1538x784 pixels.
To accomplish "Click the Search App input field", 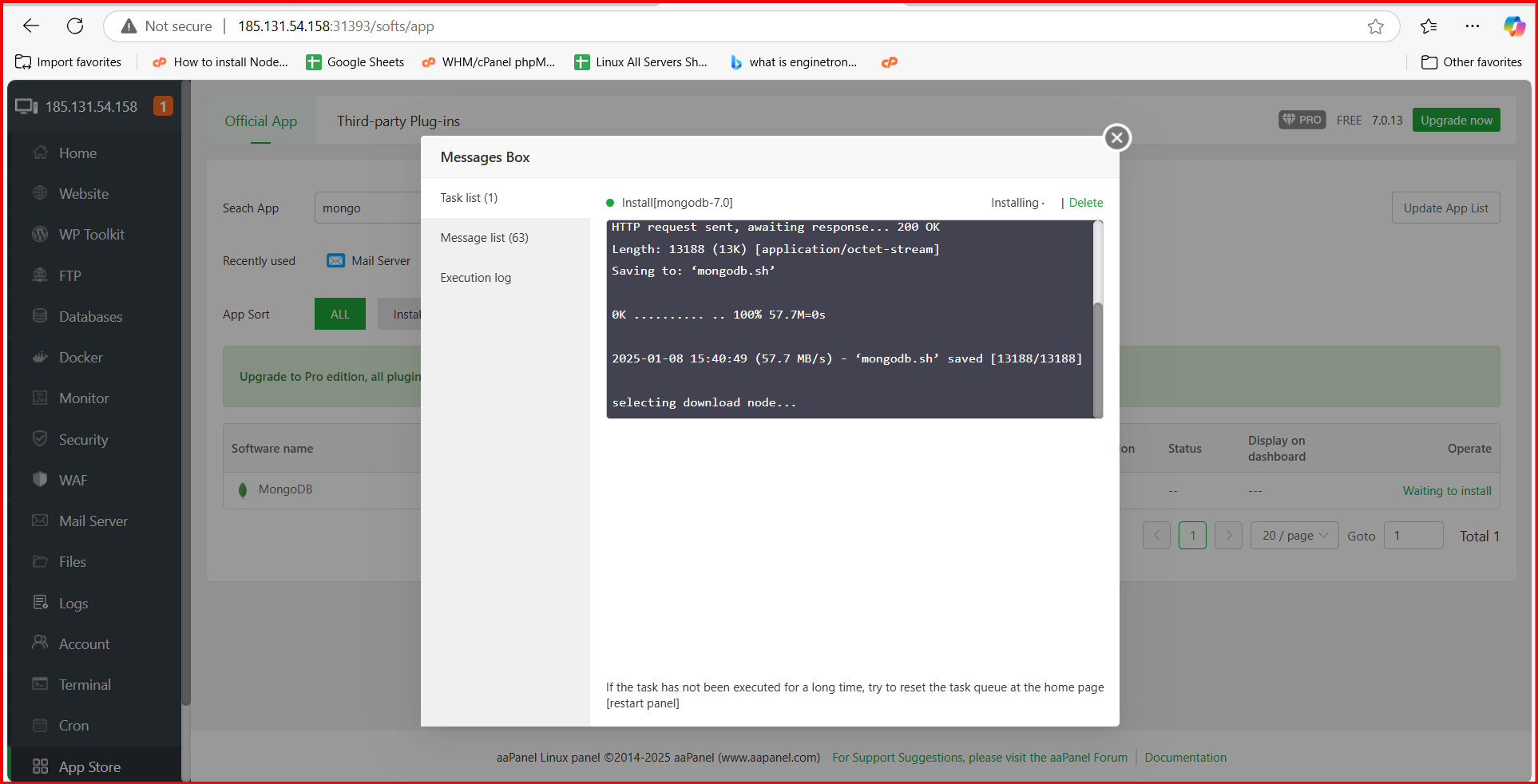I will pos(368,208).
